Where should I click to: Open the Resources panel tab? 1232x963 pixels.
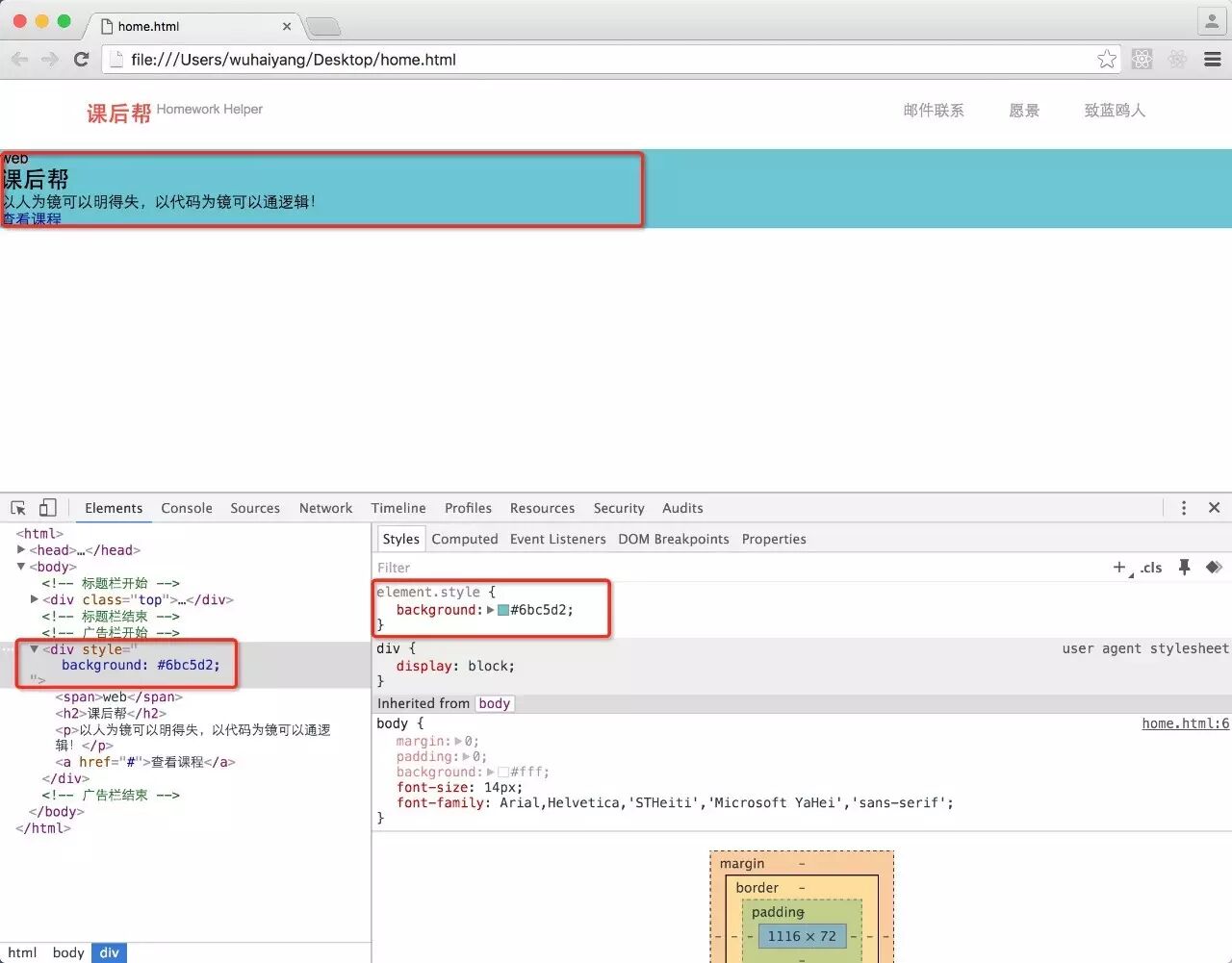coord(542,508)
